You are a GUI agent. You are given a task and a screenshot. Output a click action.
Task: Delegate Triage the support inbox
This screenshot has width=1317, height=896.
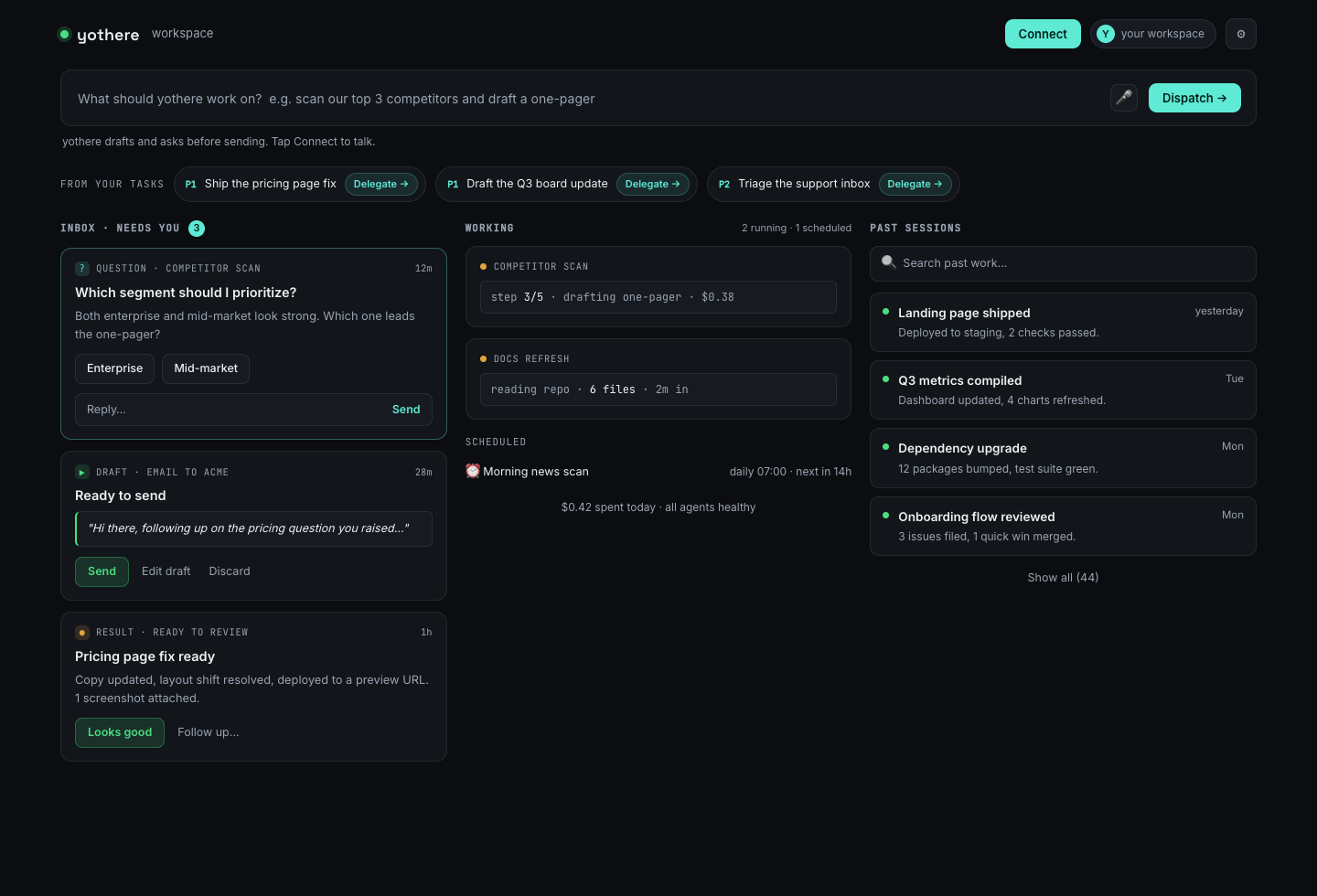[915, 184]
